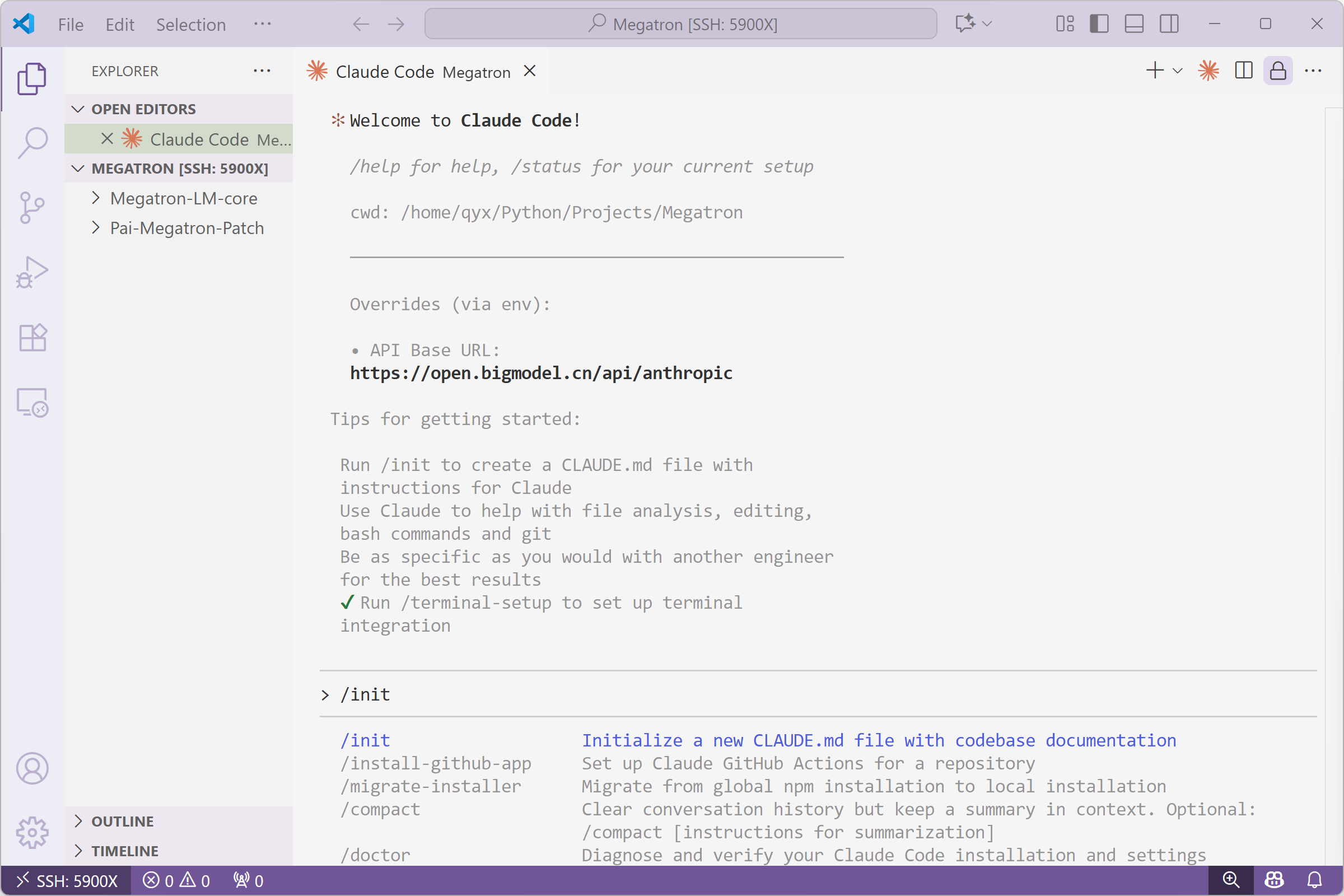Toggle the primary side bar
This screenshot has width=1344, height=896.
1099,24
